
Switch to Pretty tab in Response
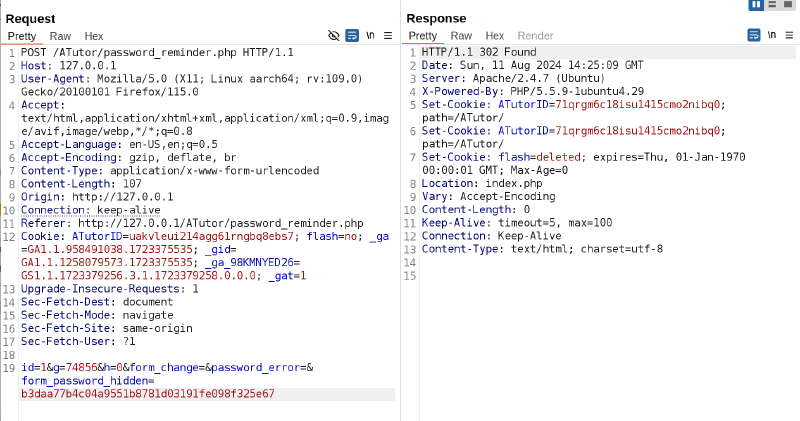coord(423,36)
